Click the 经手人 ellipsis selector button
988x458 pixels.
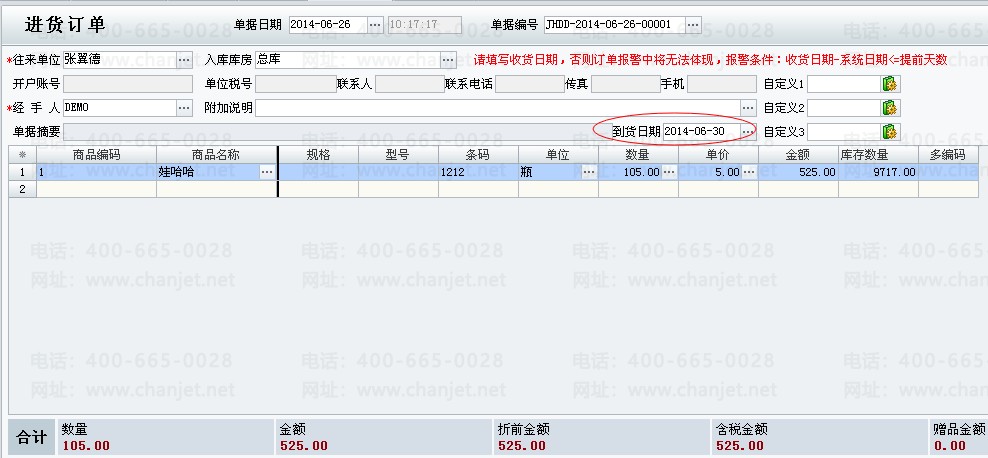(184, 108)
